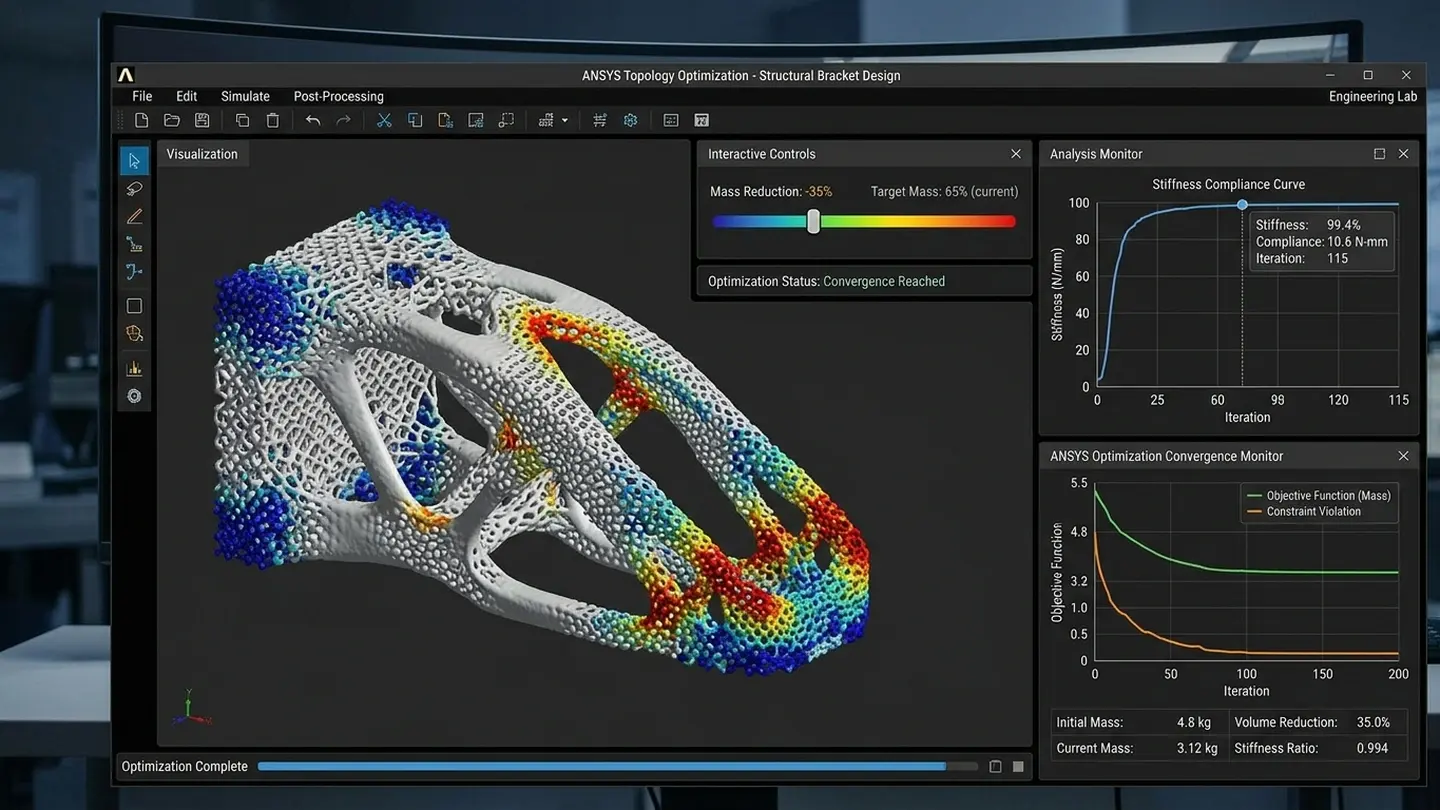The image size is (1440, 810).
Task: Click the Convergence Reached status text
Action: coord(884,281)
